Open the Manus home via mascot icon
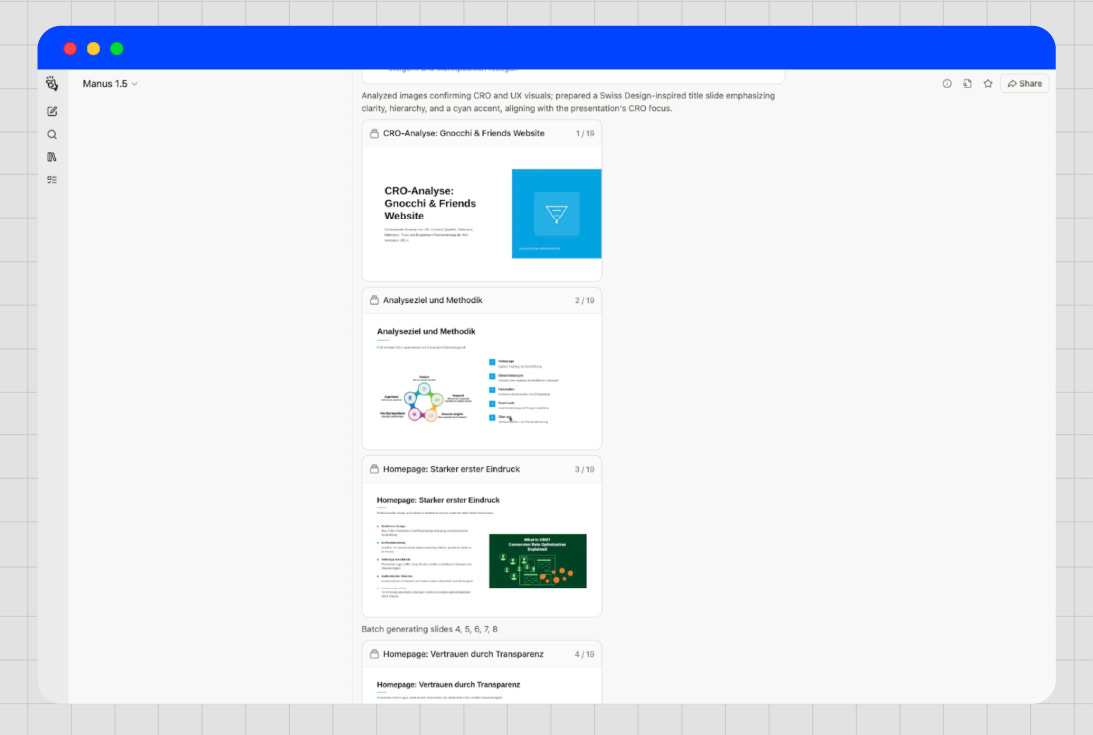The image size is (1093, 735). click(52, 84)
